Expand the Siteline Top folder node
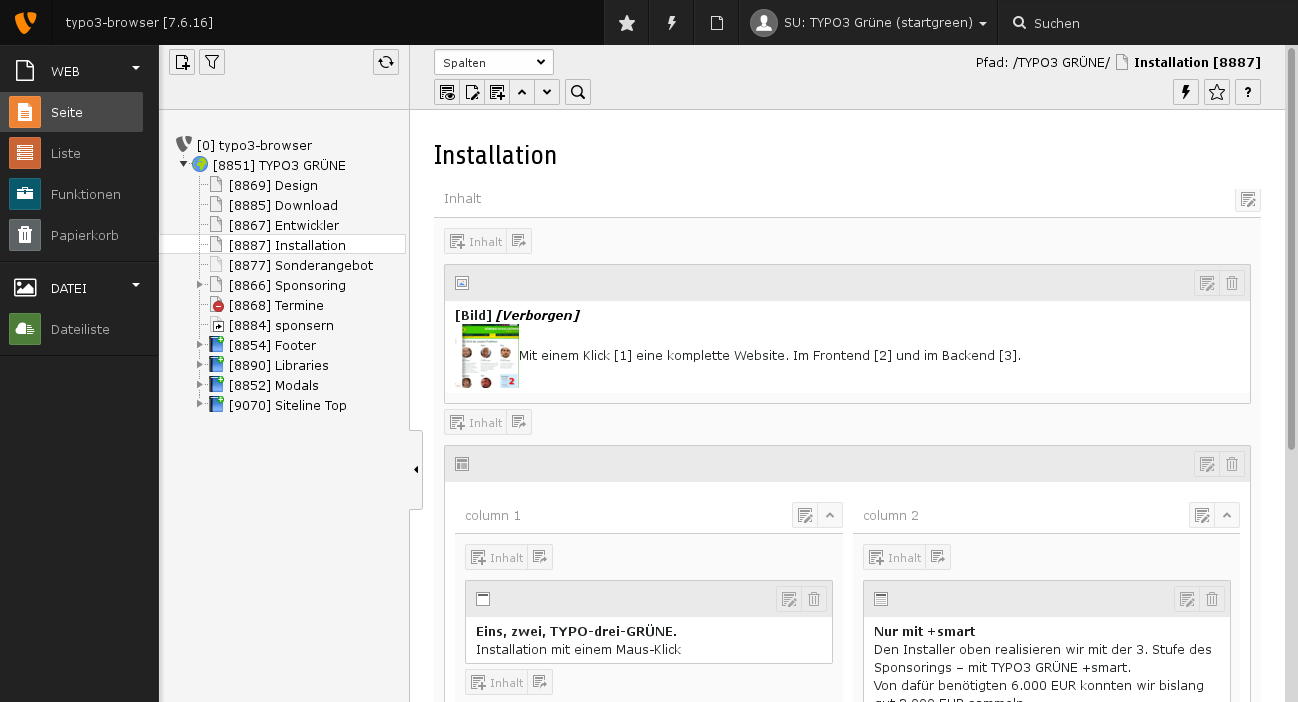The width and height of the screenshot is (1298, 702). pyautogui.click(x=200, y=405)
